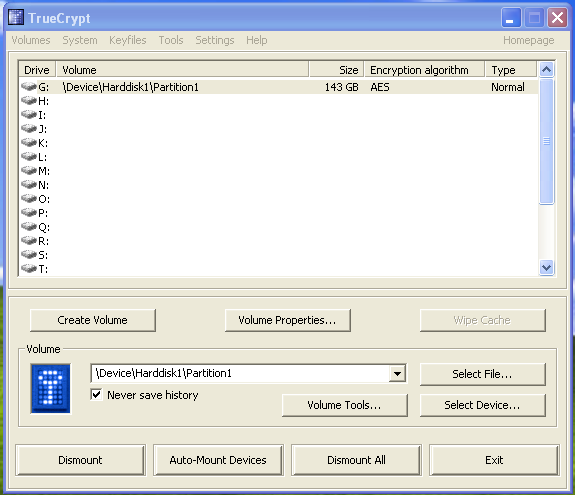The width and height of the screenshot is (575, 495).
Task: Close the TrueCrypt window
Action: point(557,18)
